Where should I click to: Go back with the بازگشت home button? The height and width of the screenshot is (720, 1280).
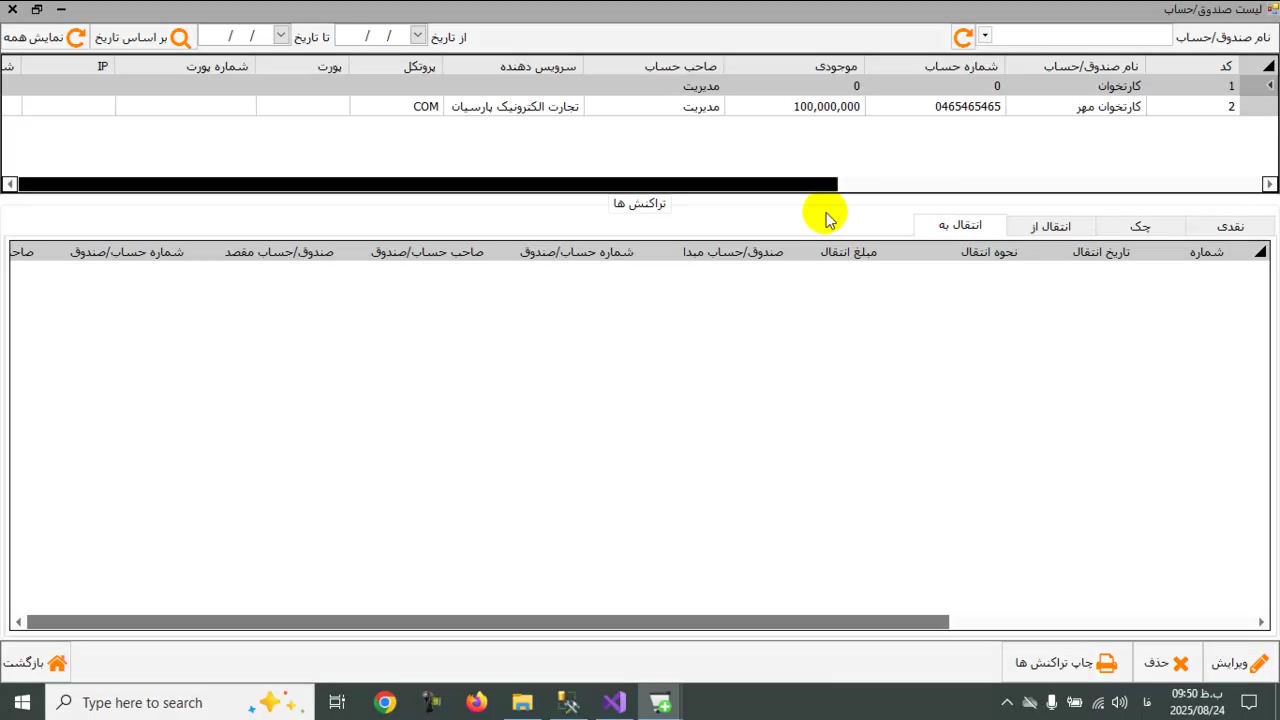point(35,663)
